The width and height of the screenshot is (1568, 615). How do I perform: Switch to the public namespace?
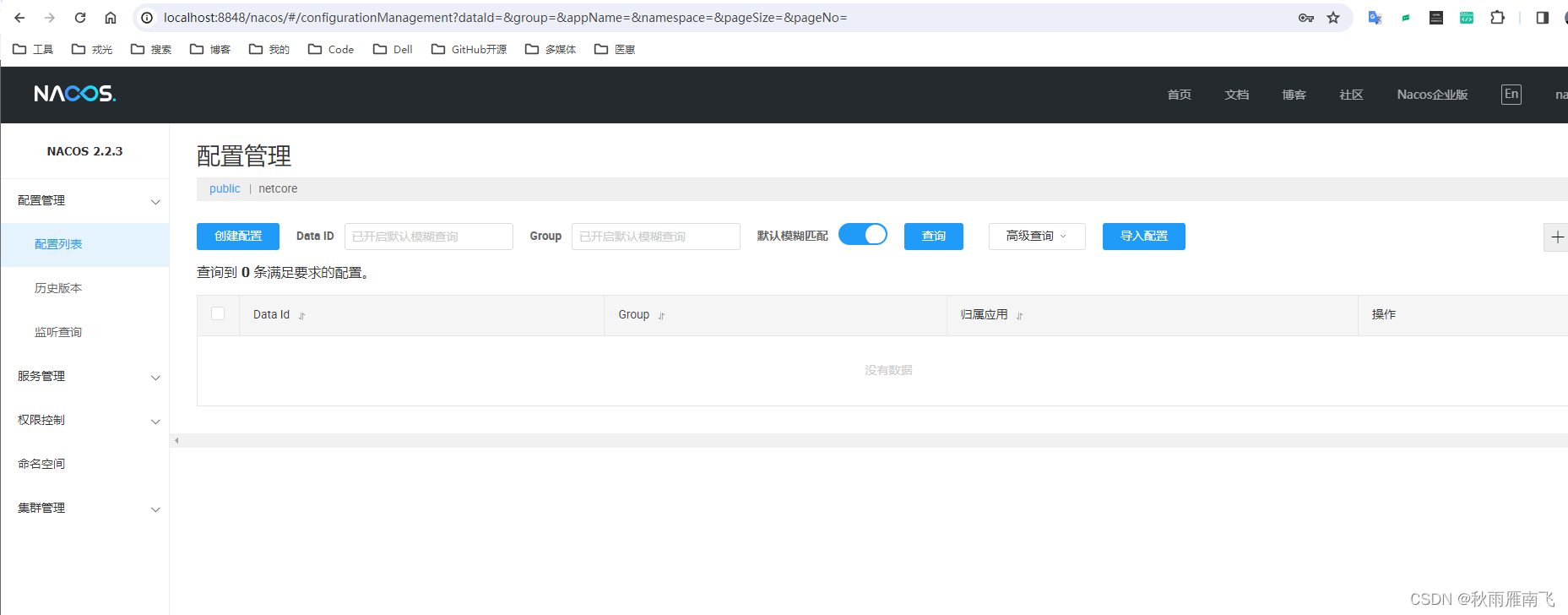(225, 189)
